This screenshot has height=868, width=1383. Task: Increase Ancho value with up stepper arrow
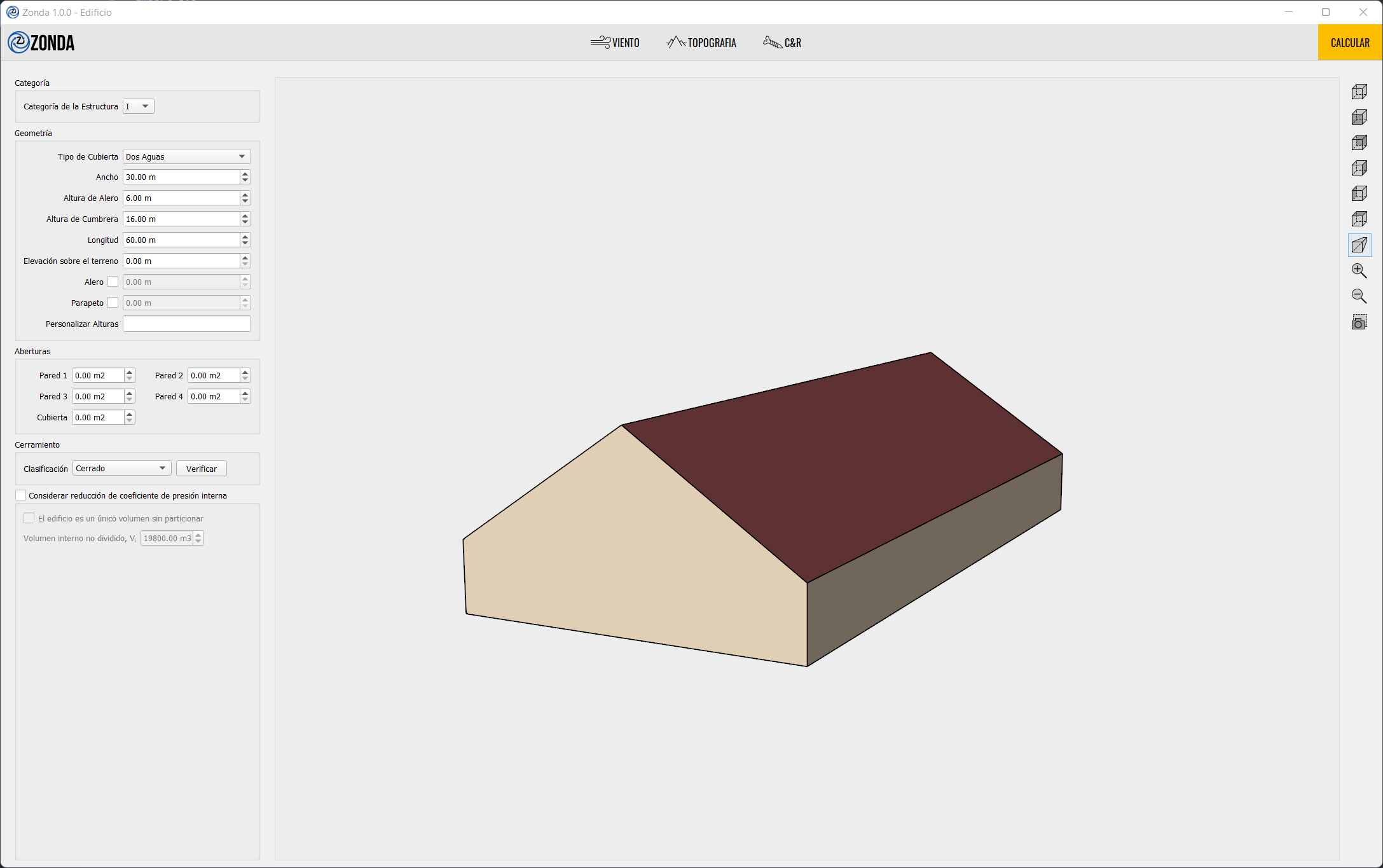tap(245, 174)
